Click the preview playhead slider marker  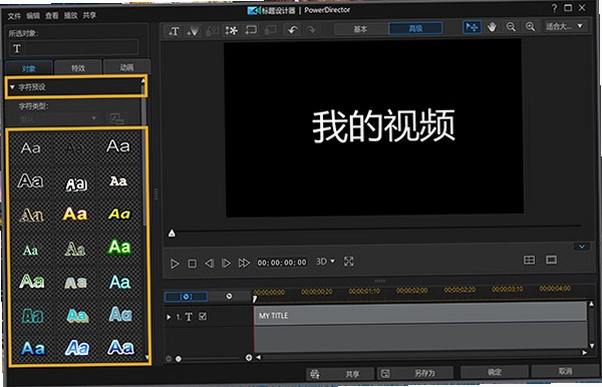pos(172,233)
